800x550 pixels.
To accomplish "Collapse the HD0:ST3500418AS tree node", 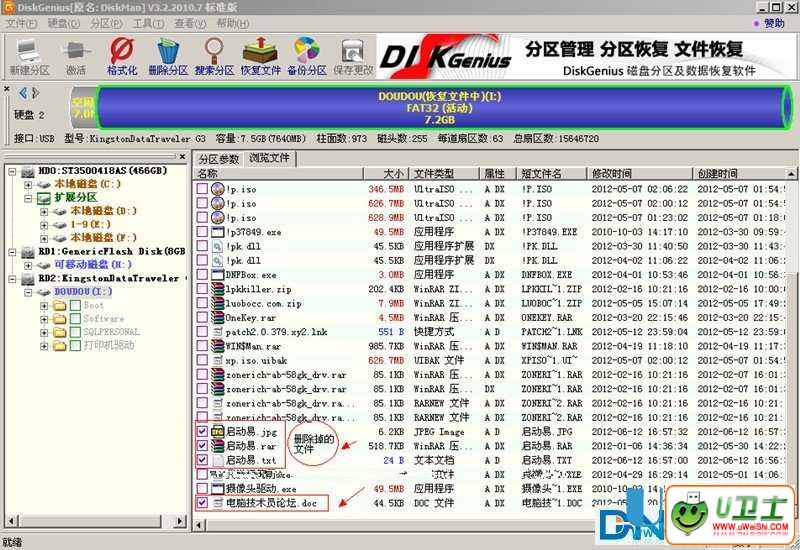I will [x=12, y=171].
